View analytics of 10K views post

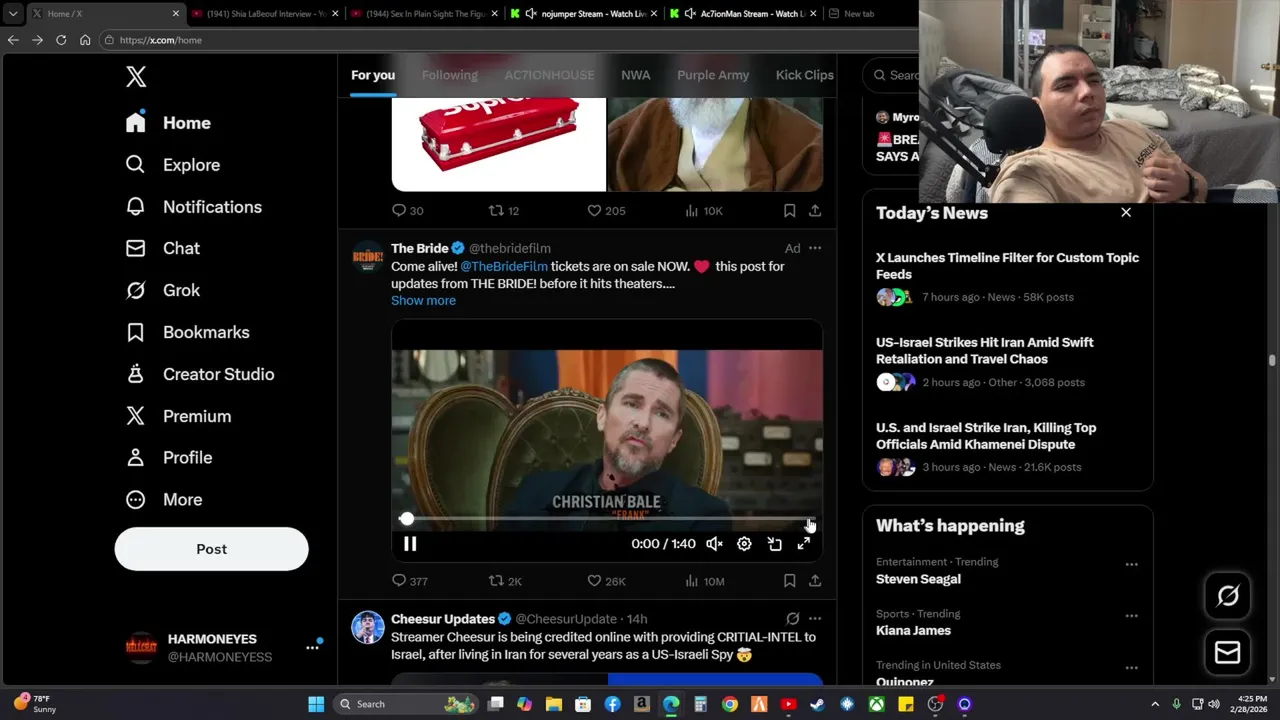pyautogui.click(x=703, y=211)
